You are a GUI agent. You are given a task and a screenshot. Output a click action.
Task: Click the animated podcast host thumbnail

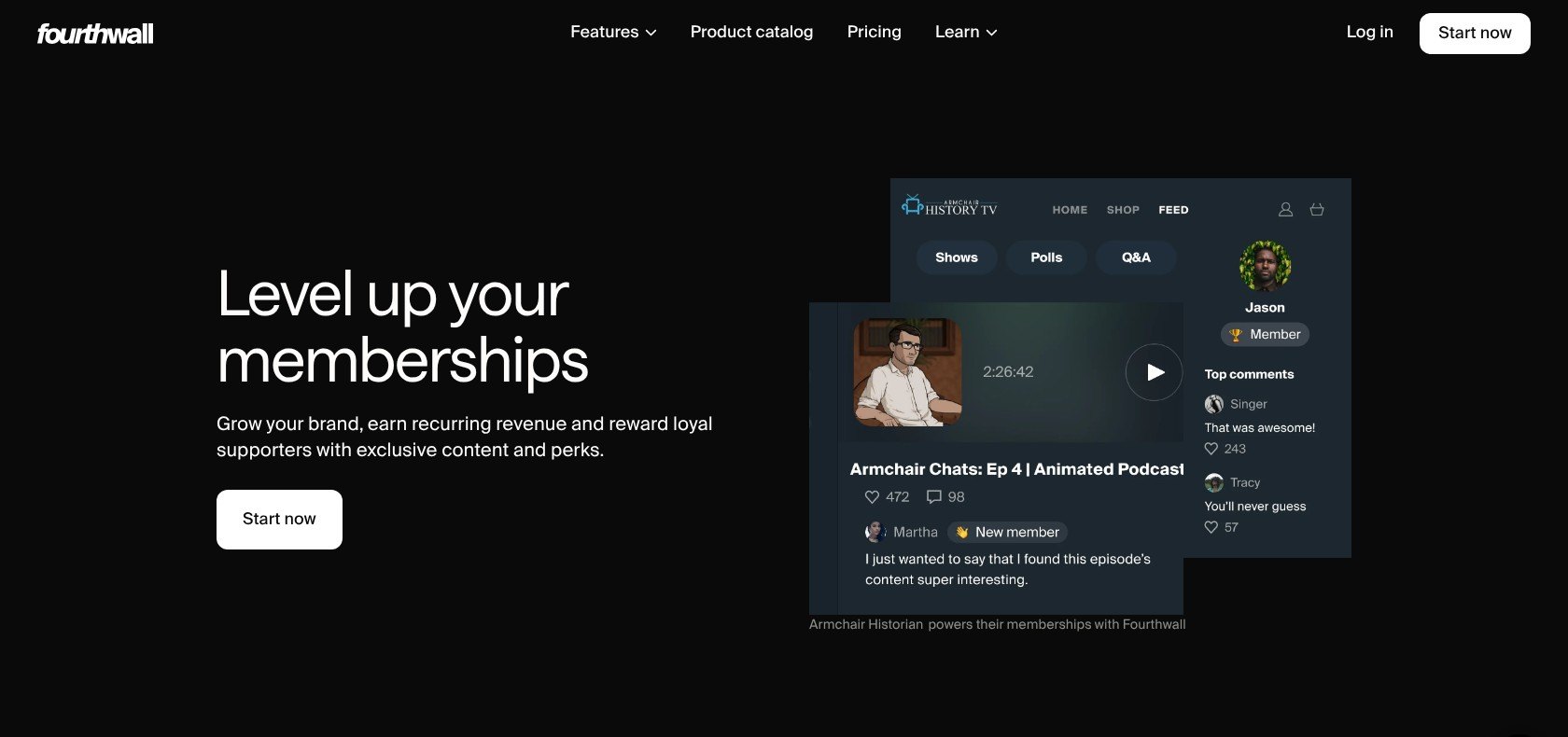(x=907, y=372)
